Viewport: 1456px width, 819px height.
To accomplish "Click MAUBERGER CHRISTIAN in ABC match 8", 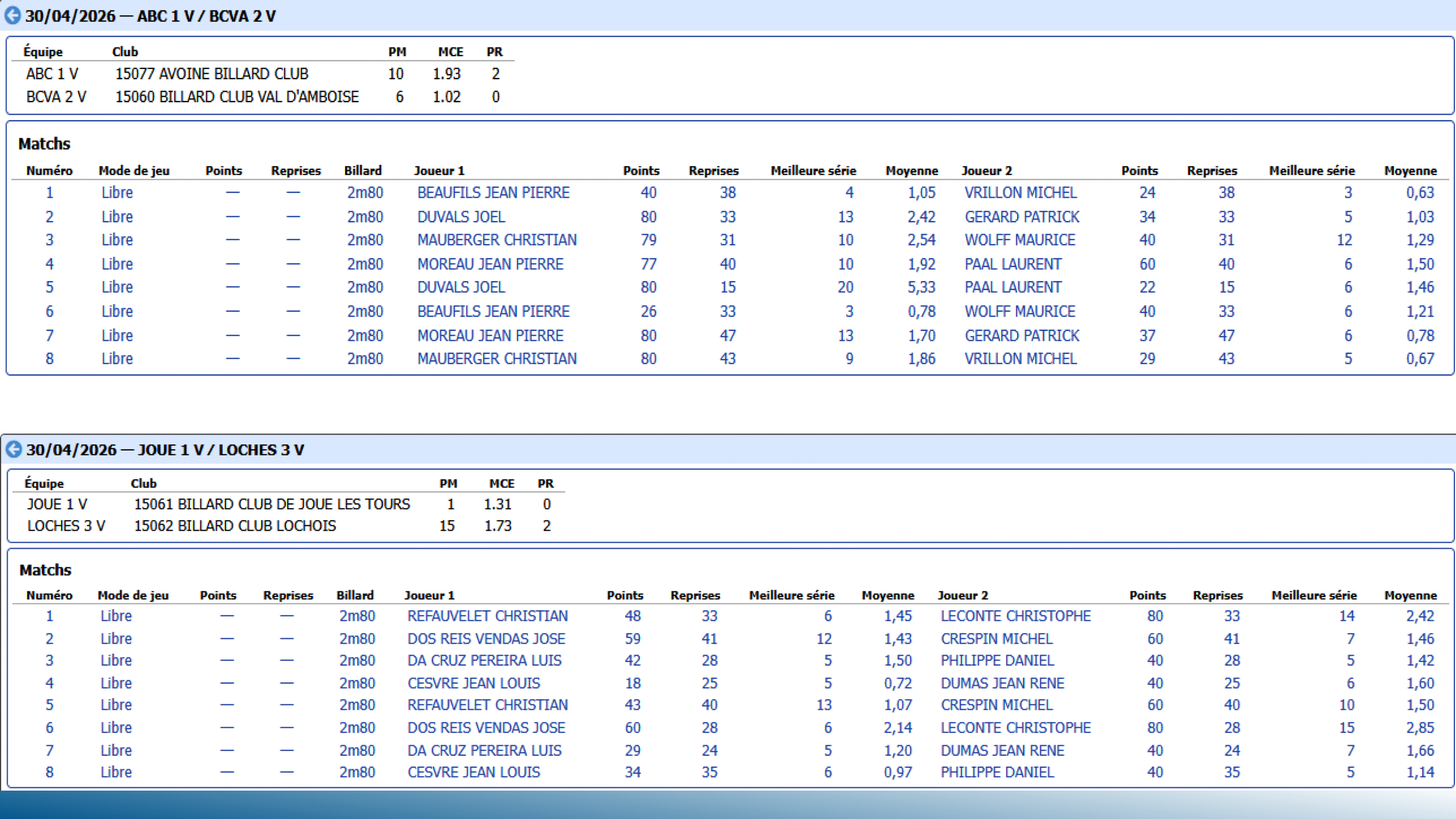I will 497,359.
